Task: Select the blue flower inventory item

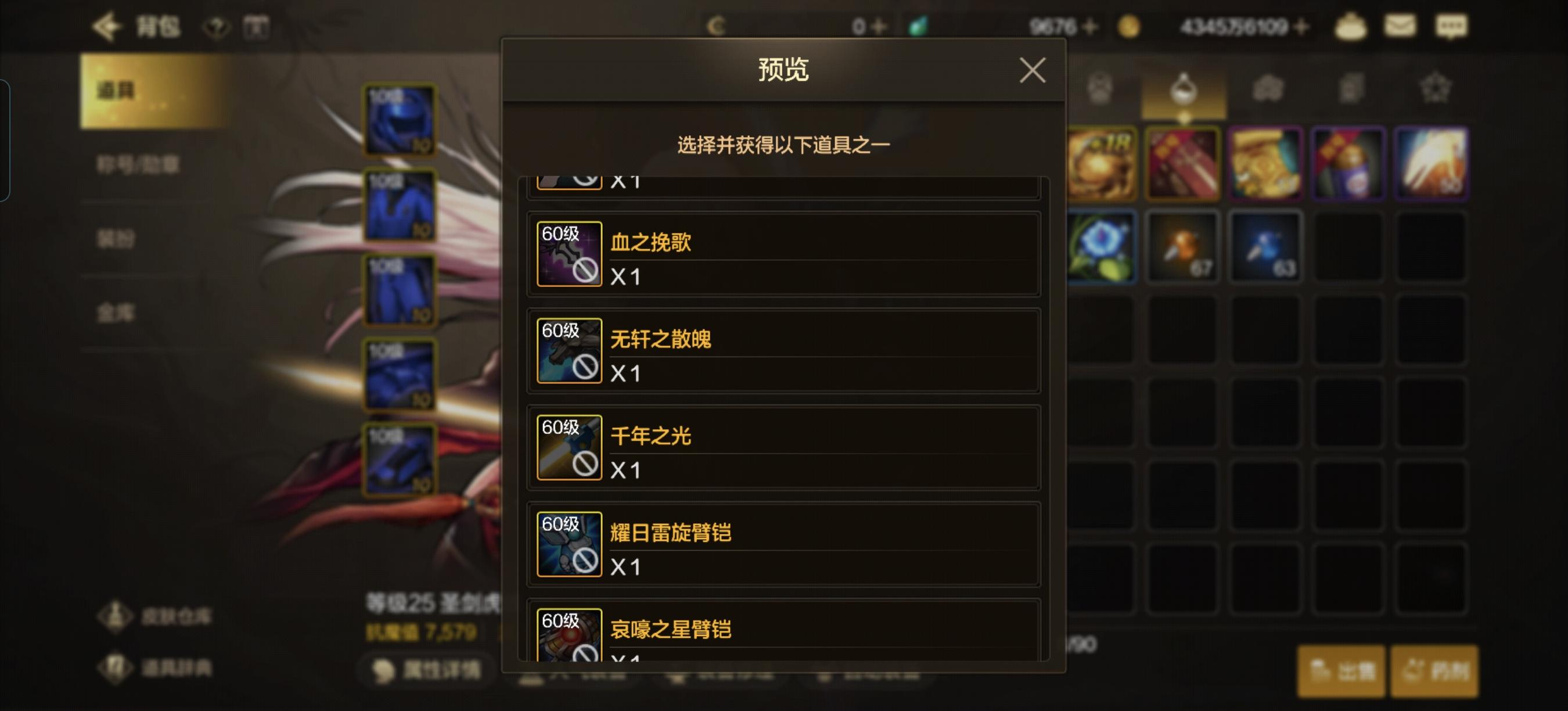Action: point(1101,246)
